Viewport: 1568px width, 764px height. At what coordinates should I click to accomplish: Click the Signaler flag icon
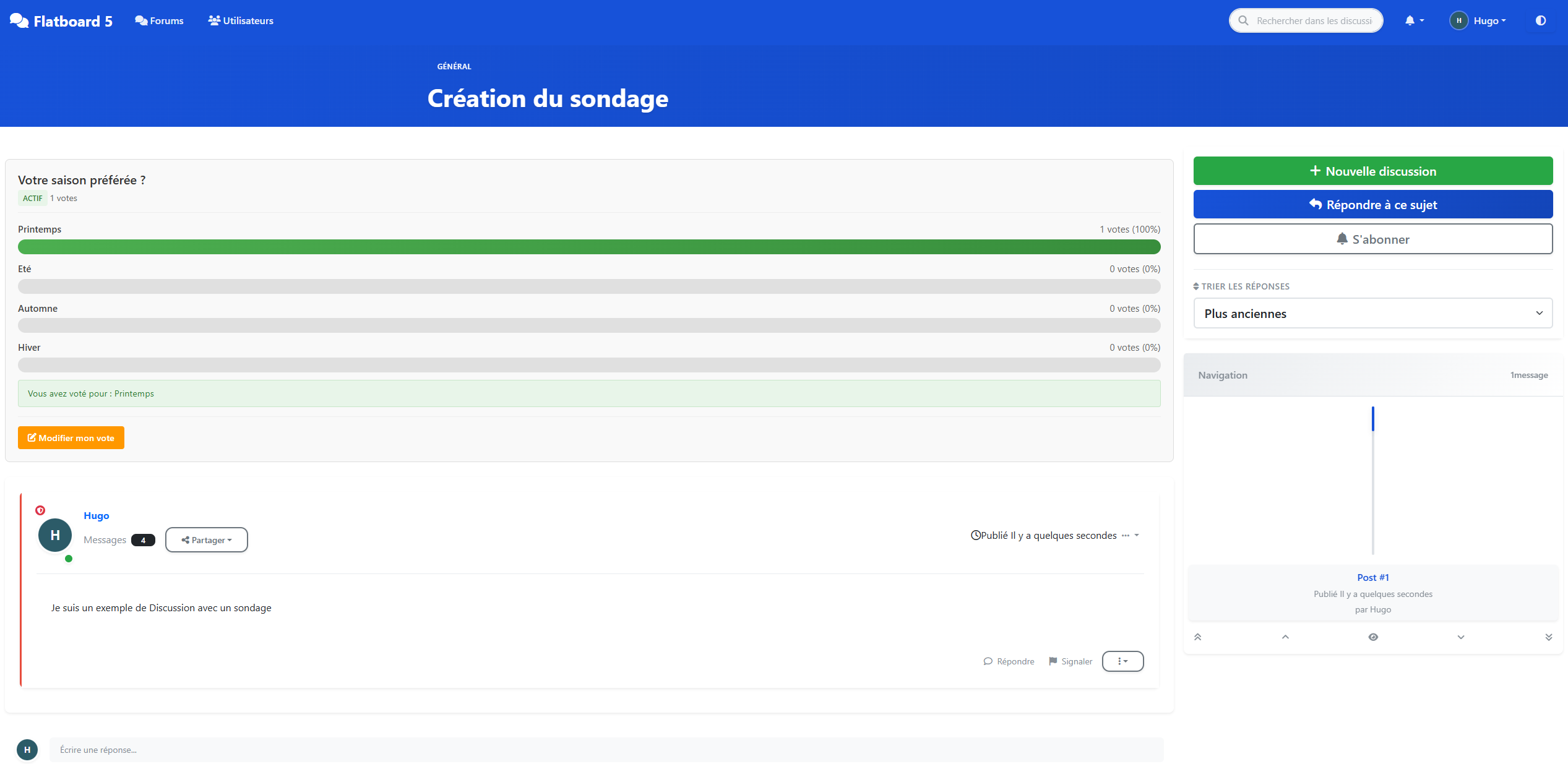(x=1053, y=661)
